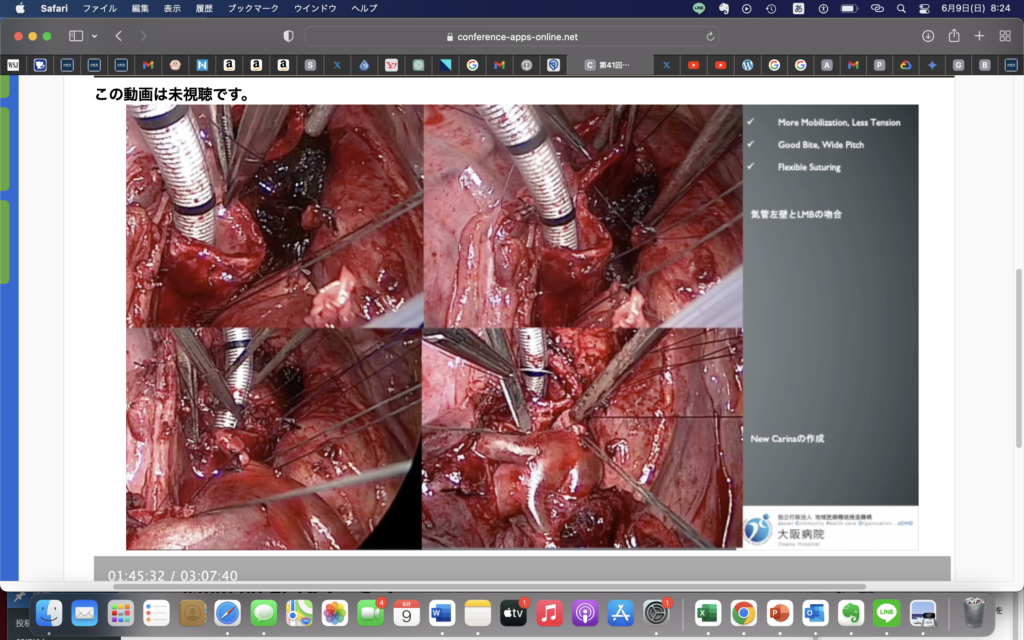The image size is (1024, 640).
Task: Reload the page with the refresh icon
Action: pyautogui.click(x=711, y=36)
